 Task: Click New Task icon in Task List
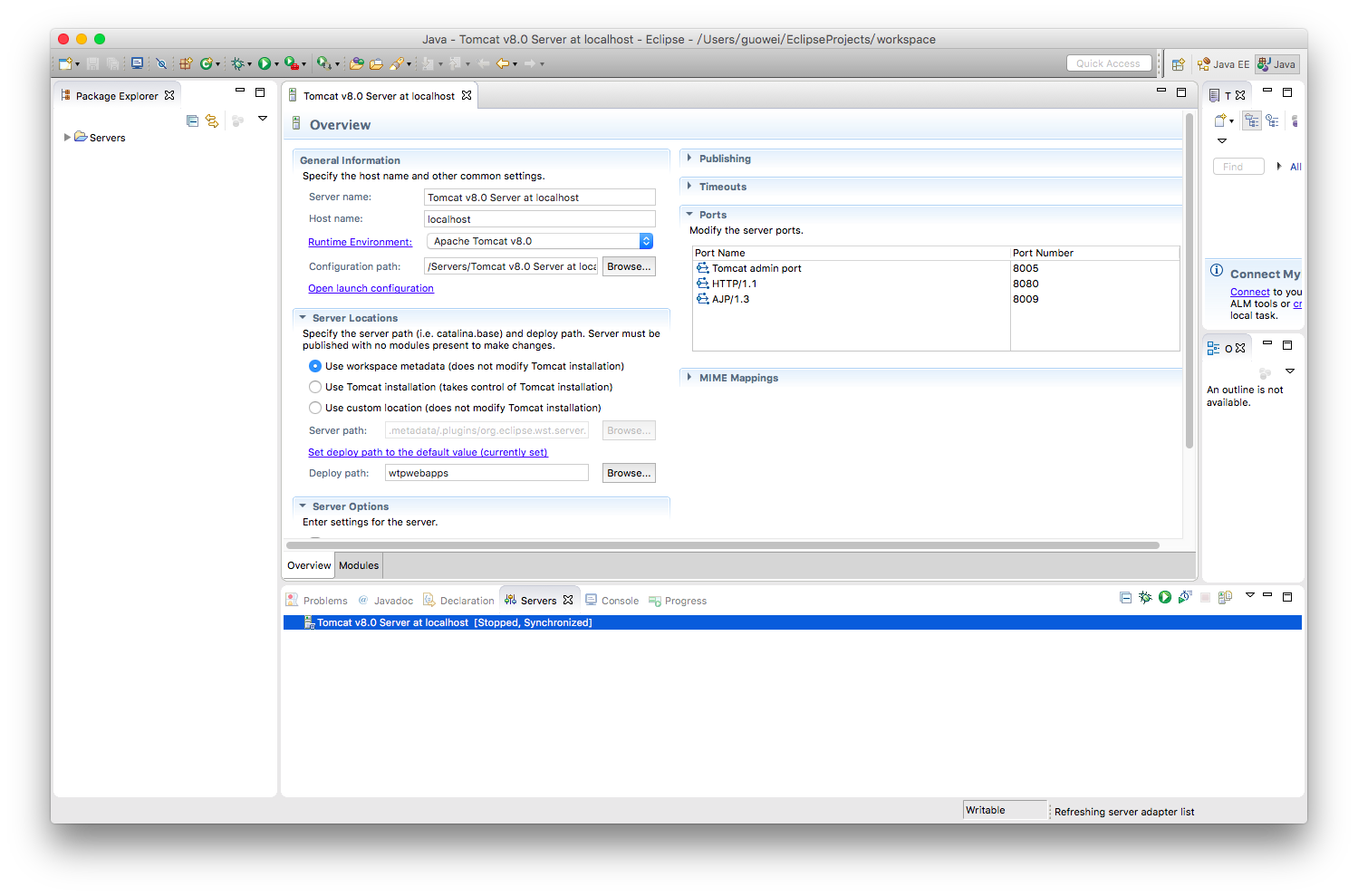coord(1220,120)
